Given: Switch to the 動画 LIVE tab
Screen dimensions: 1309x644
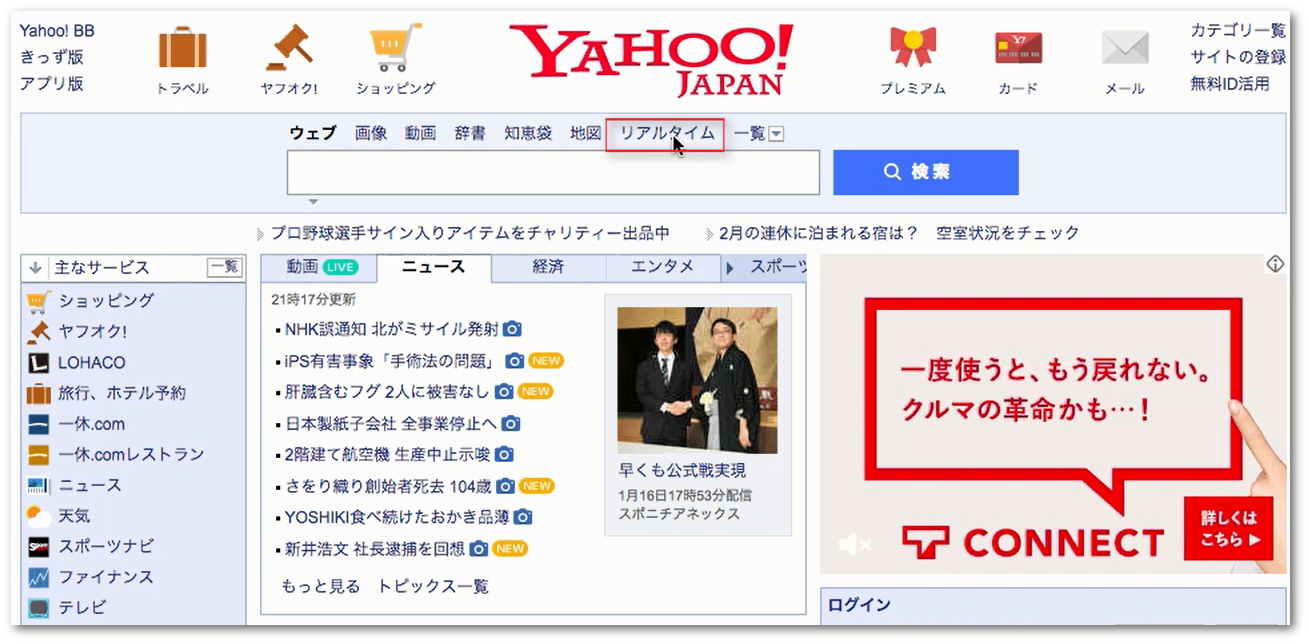Looking at the screenshot, I should [x=320, y=267].
